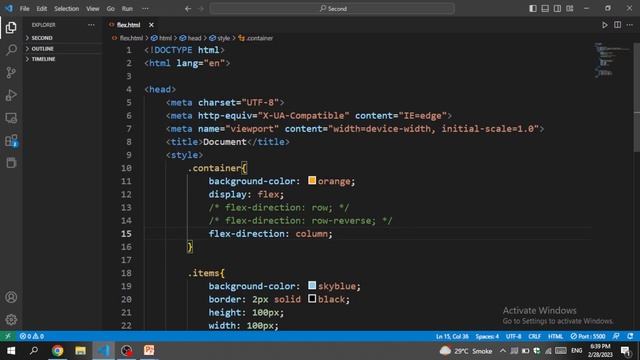Expand the SECOND folder section
Image resolution: width=640 pixels, height=360 pixels.
pos(62,38)
